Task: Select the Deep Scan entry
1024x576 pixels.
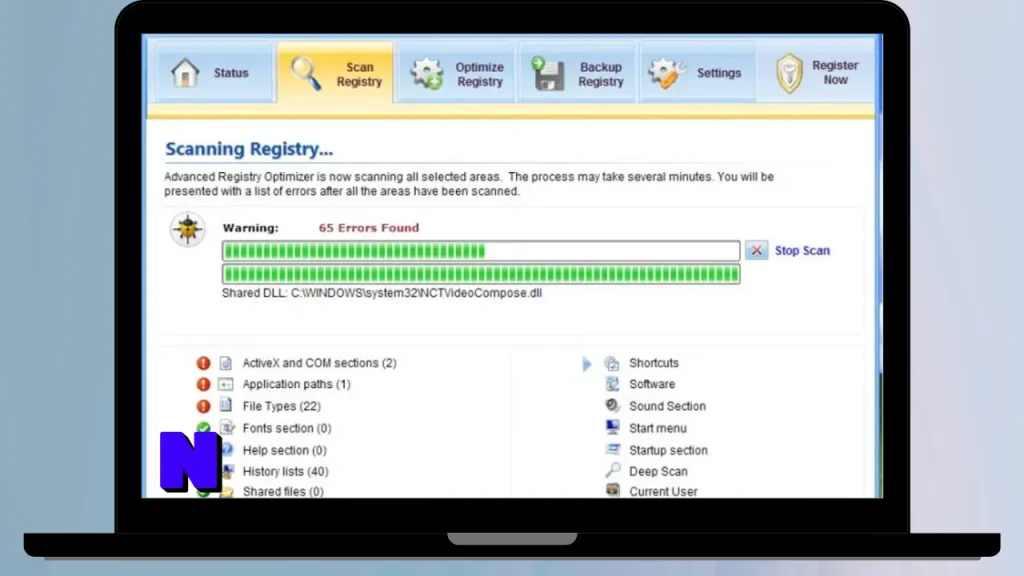Action: coord(658,472)
